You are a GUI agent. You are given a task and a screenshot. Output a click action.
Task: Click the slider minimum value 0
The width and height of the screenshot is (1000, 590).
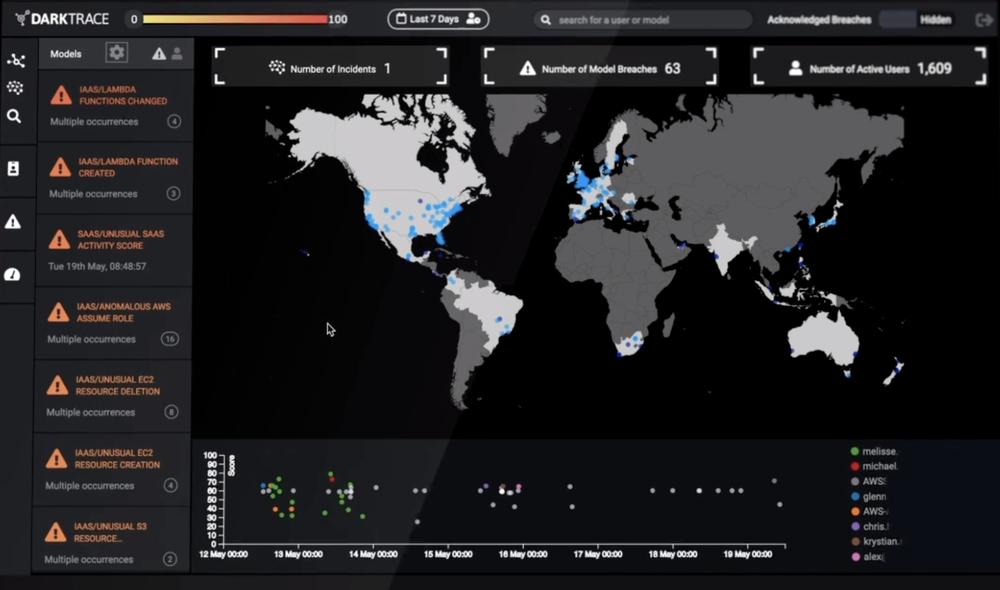[133, 19]
